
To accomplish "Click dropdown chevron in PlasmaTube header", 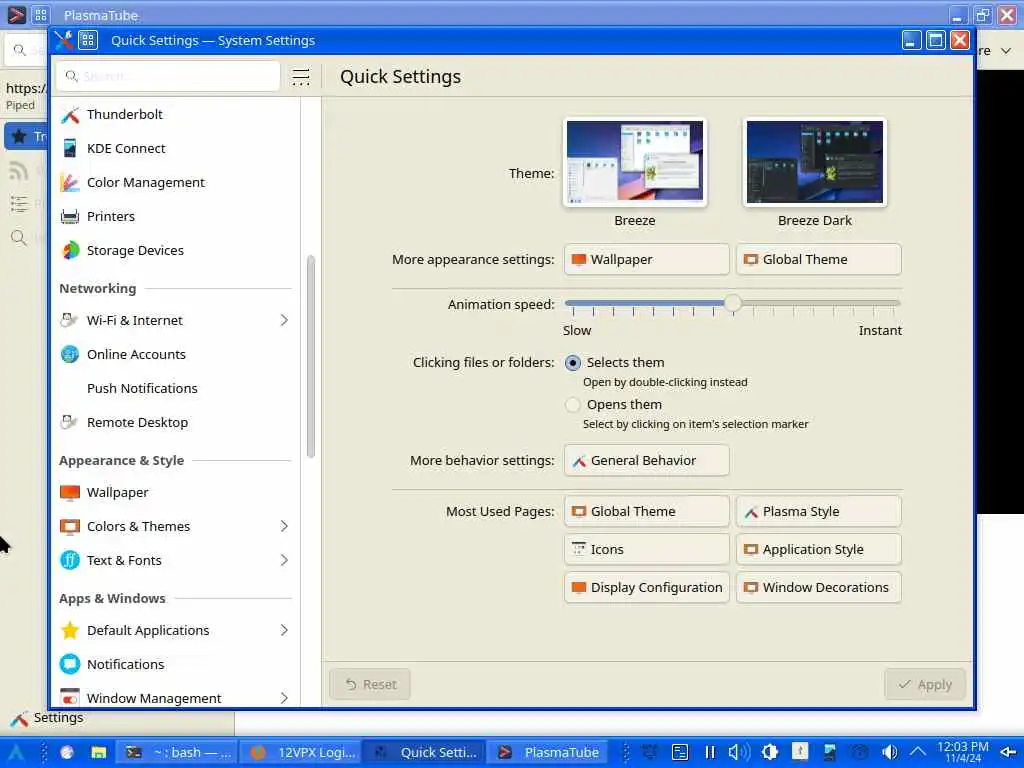I will coord(1006,50).
